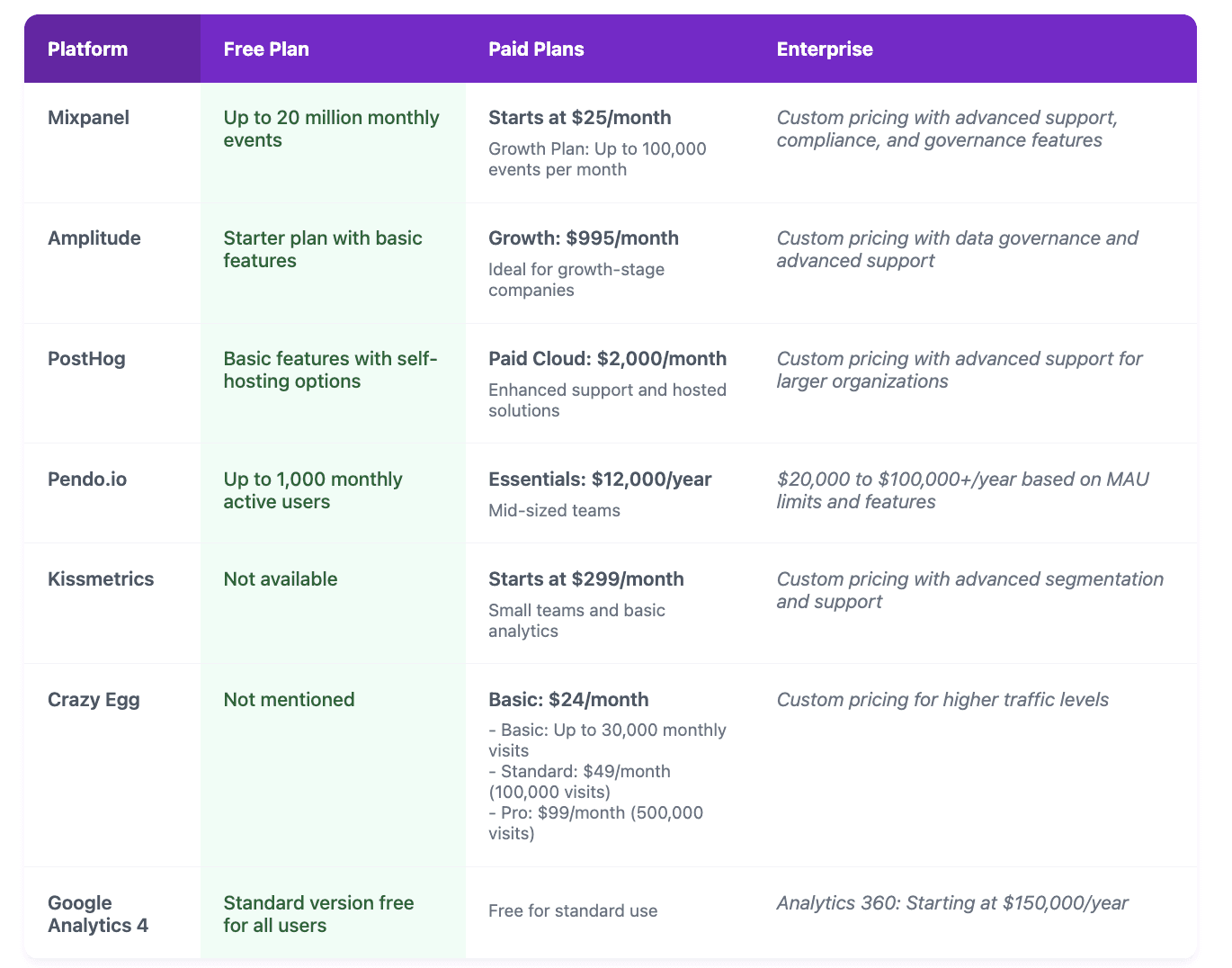
Task: Click 'Paid Cloud: $2,000/month' price
Action: (x=608, y=359)
